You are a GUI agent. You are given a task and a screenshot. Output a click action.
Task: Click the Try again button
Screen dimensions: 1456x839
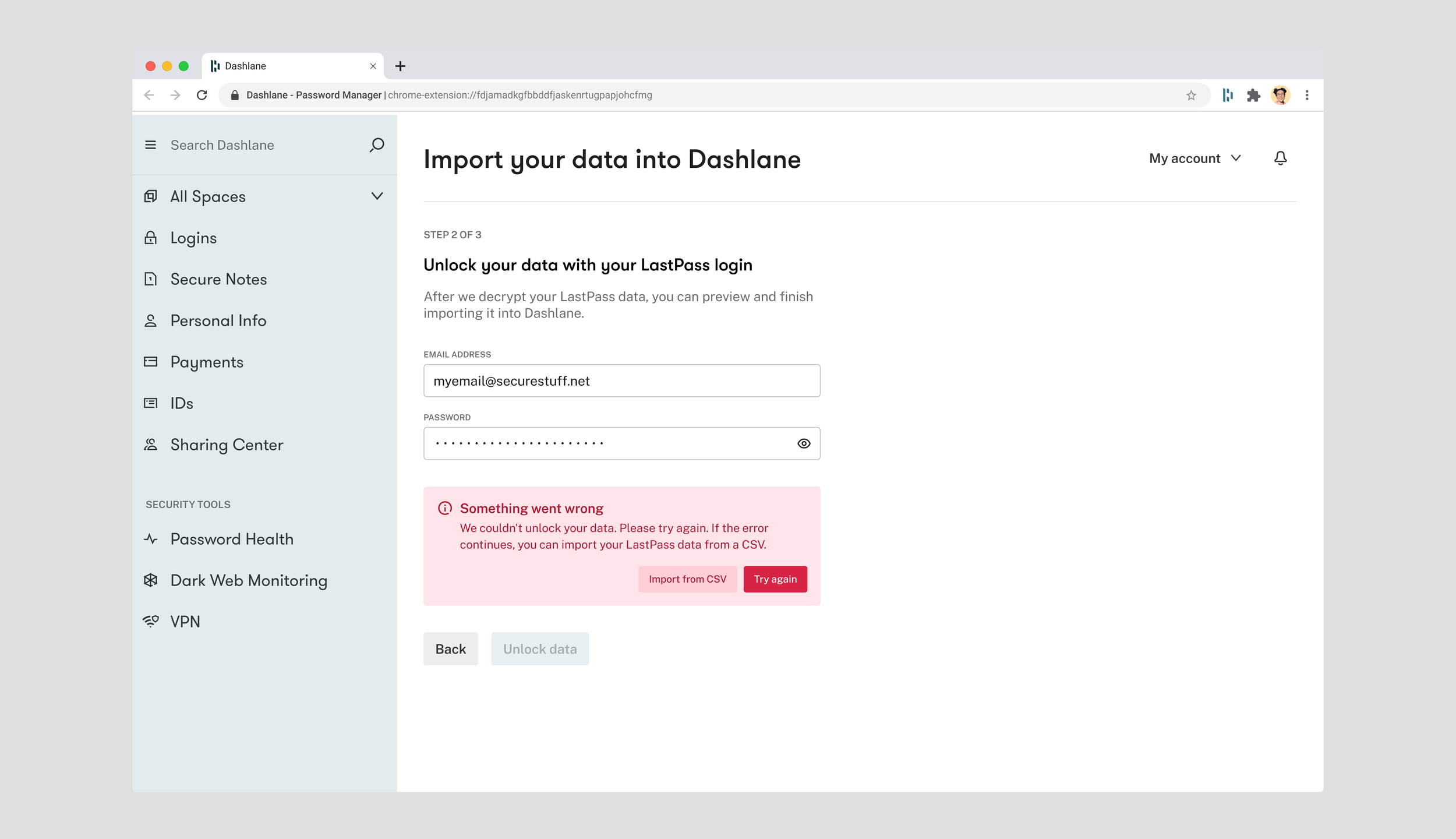click(775, 579)
